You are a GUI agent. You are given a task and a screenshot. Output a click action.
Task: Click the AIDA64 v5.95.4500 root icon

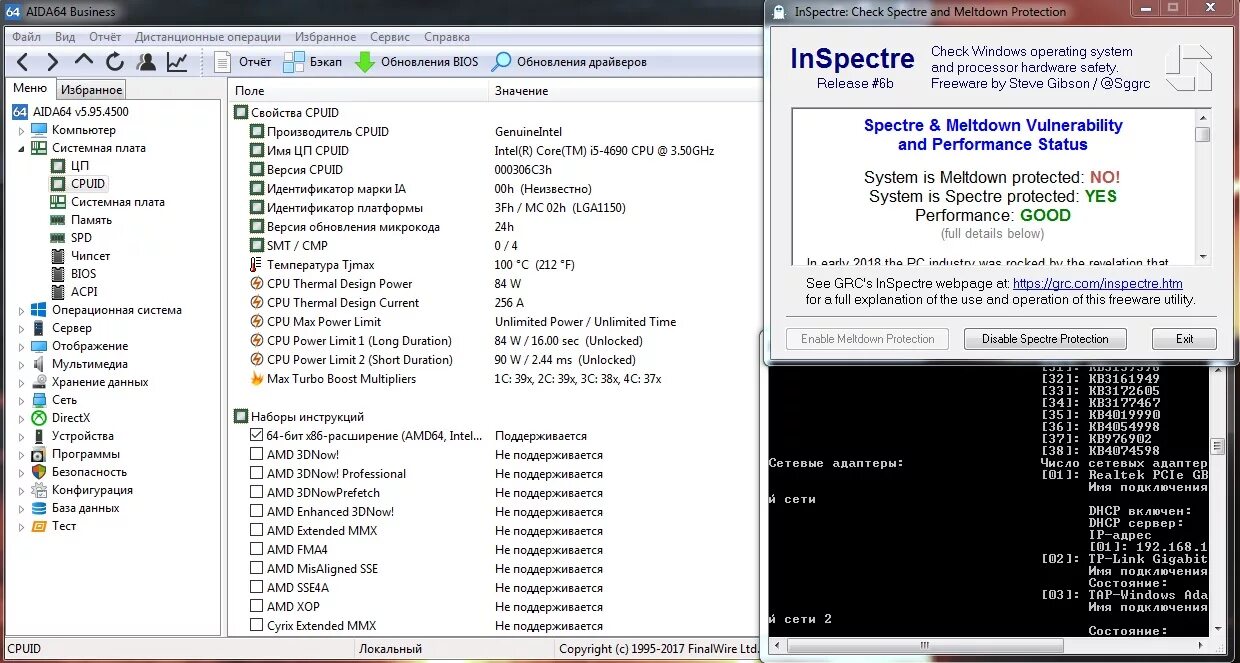tap(20, 112)
